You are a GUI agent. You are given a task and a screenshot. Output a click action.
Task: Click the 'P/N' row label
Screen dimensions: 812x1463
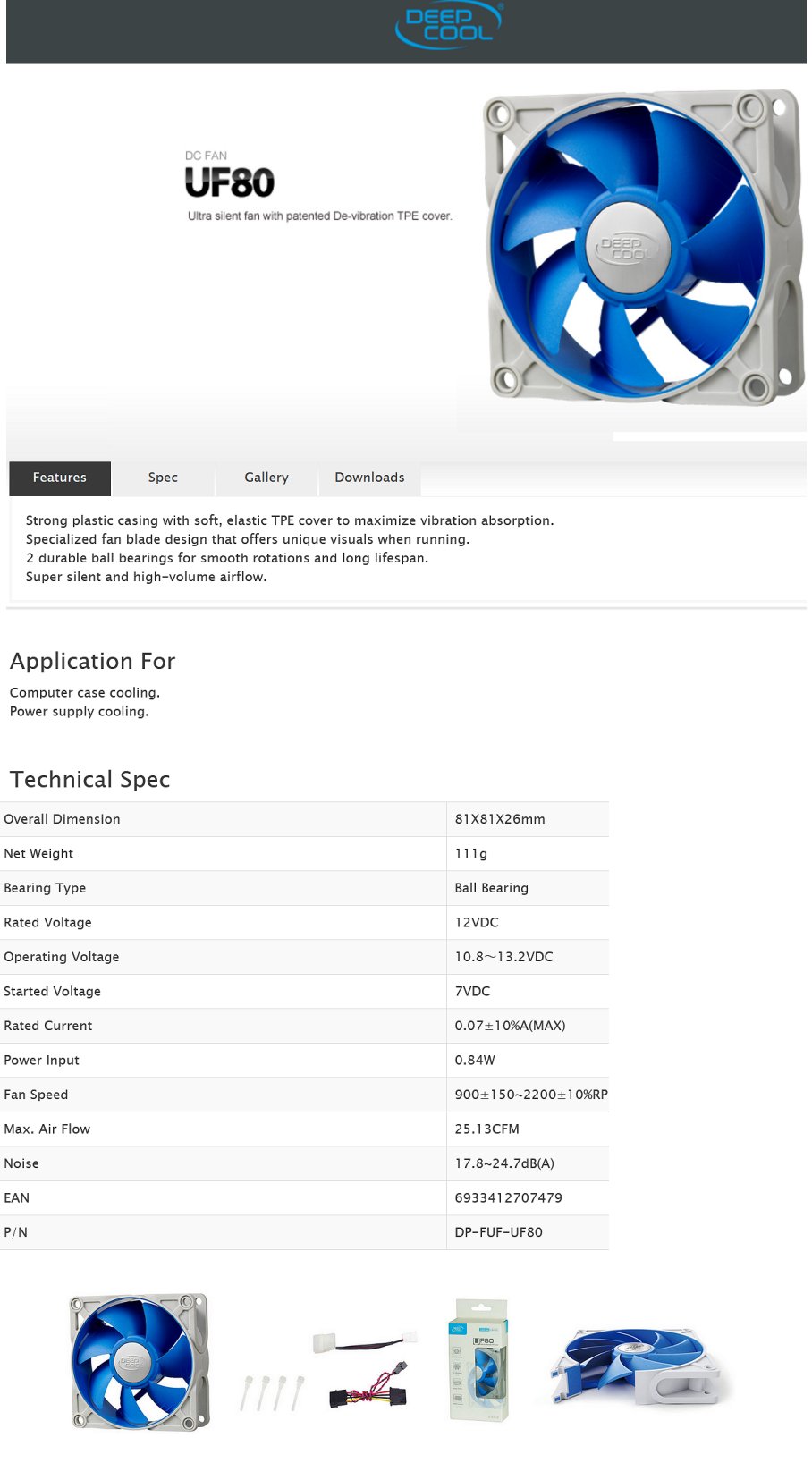point(15,1232)
